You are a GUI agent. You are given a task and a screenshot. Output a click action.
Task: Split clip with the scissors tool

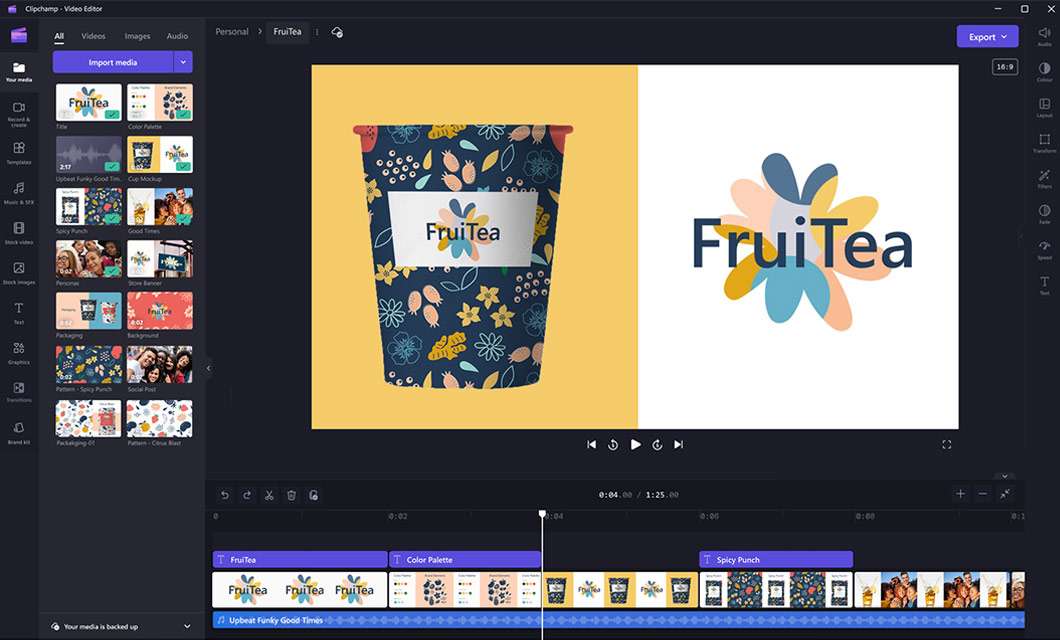pos(269,495)
